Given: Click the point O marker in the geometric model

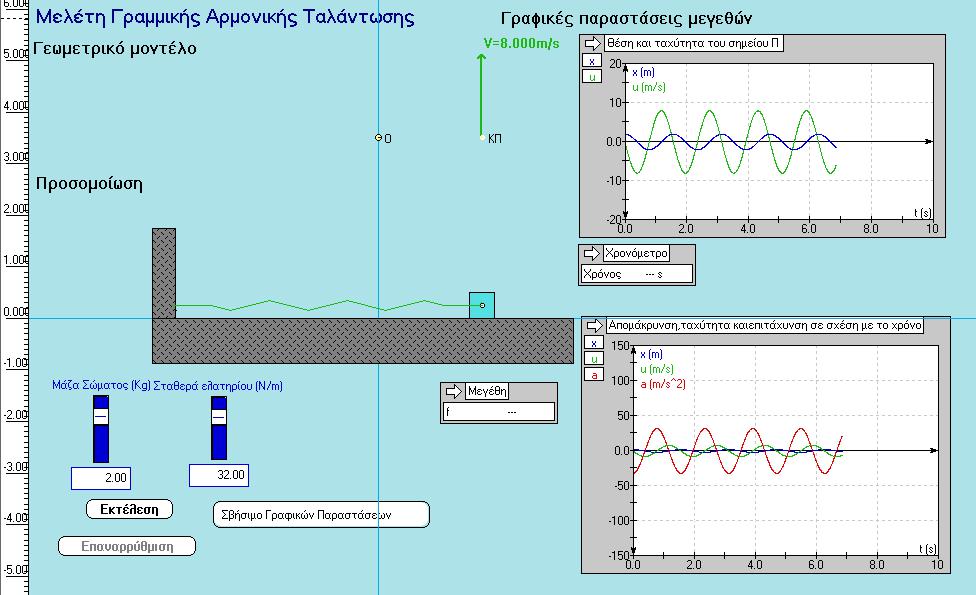Looking at the screenshot, I should pos(378,138).
